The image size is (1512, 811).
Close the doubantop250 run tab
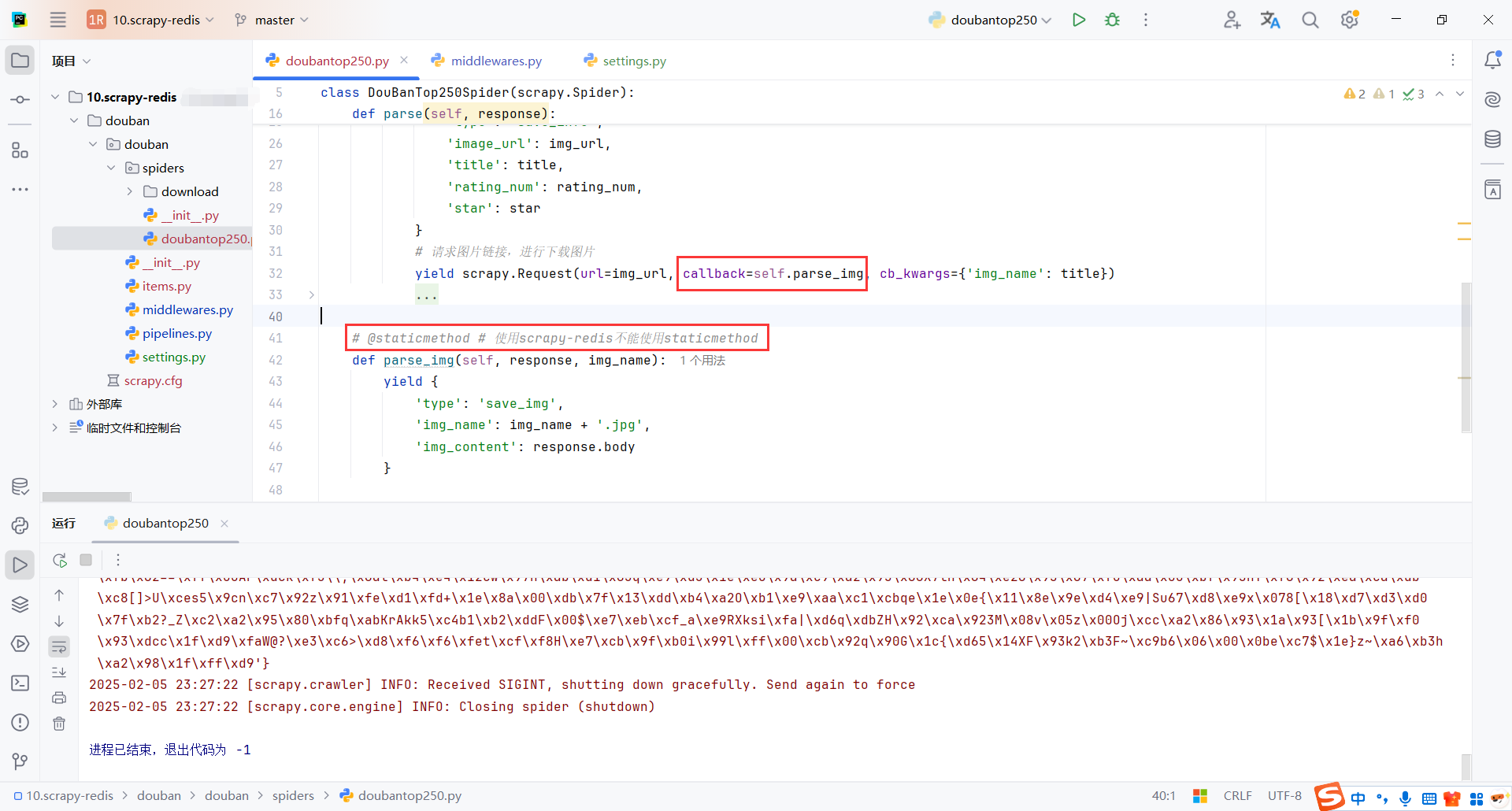tap(224, 524)
